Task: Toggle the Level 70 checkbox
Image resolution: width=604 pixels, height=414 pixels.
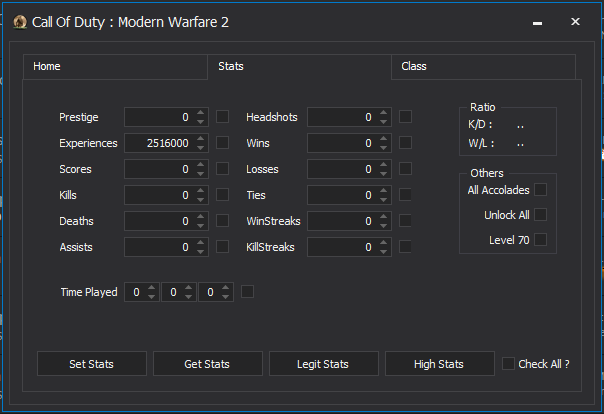Action: 540,240
